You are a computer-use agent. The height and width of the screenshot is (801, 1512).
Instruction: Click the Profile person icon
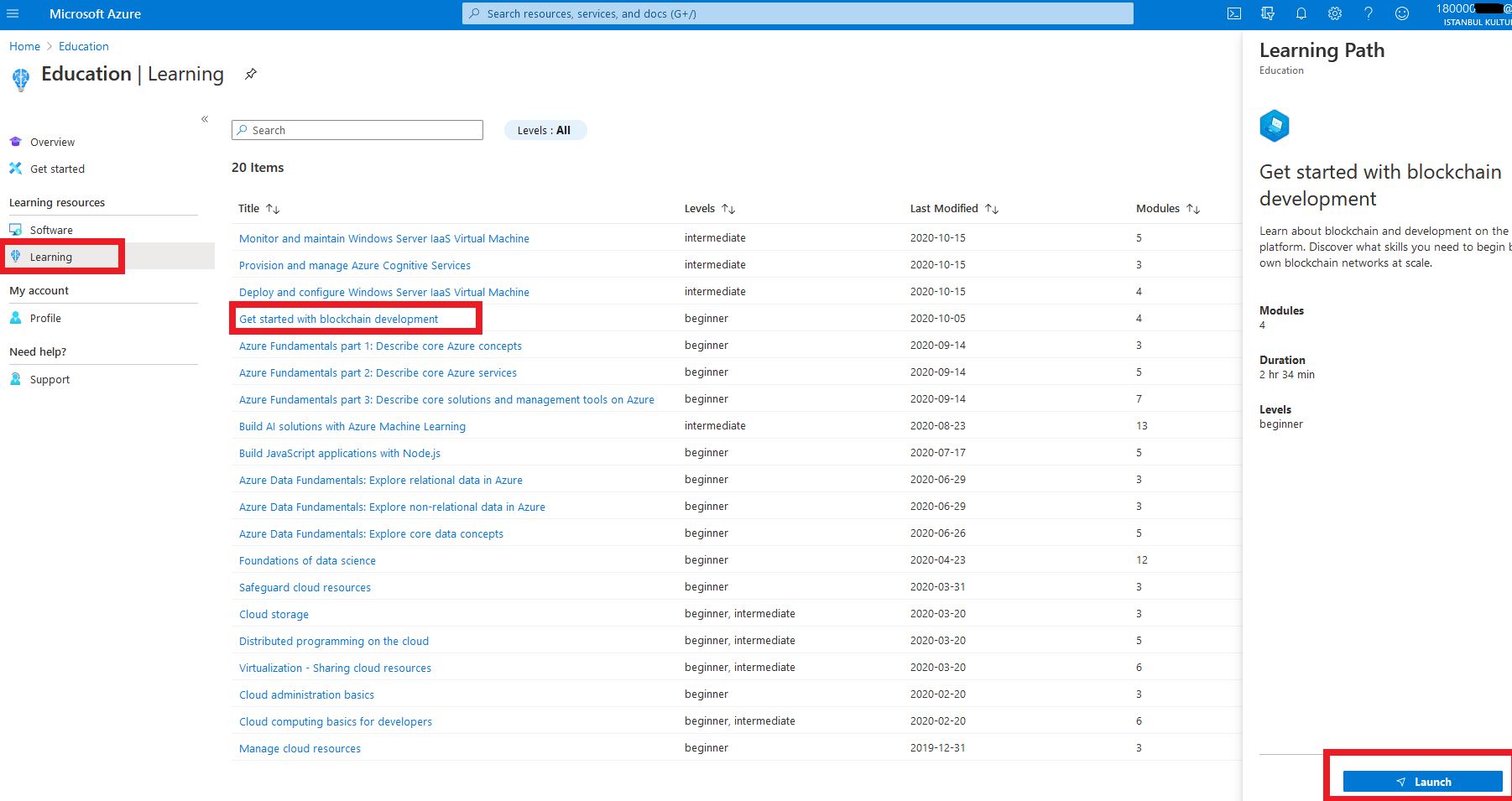(x=15, y=318)
